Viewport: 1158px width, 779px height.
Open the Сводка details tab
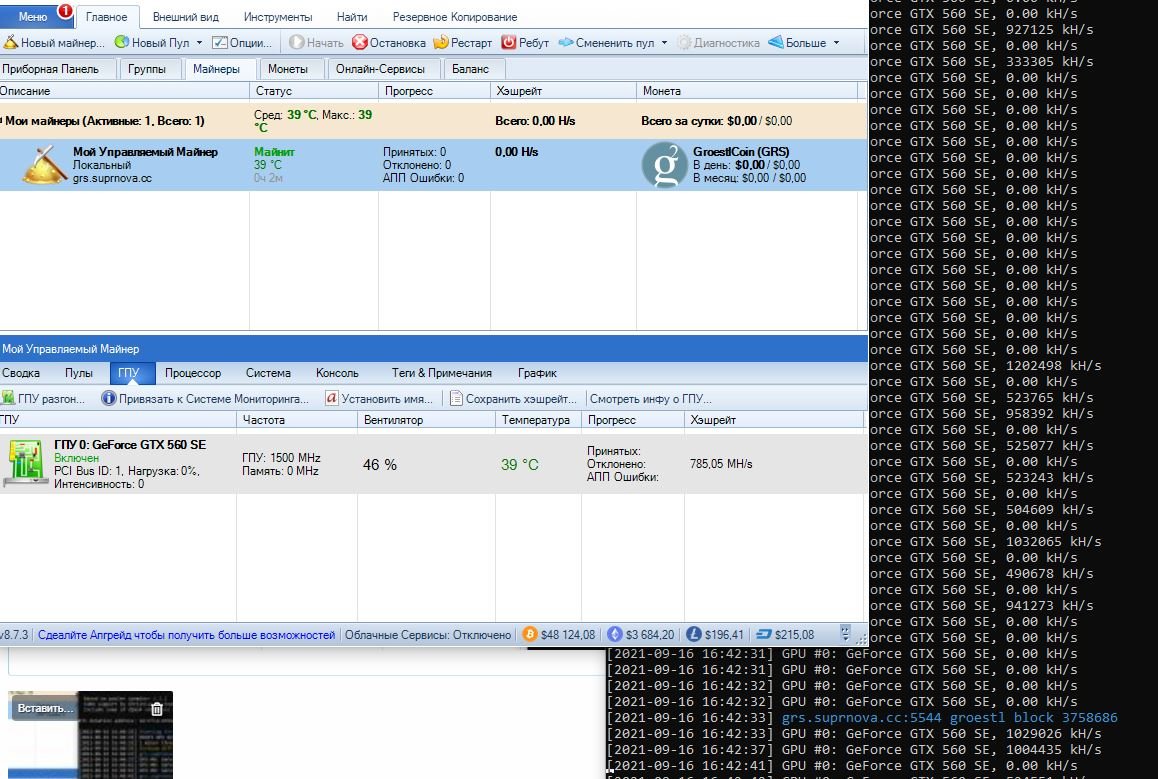pos(21,373)
